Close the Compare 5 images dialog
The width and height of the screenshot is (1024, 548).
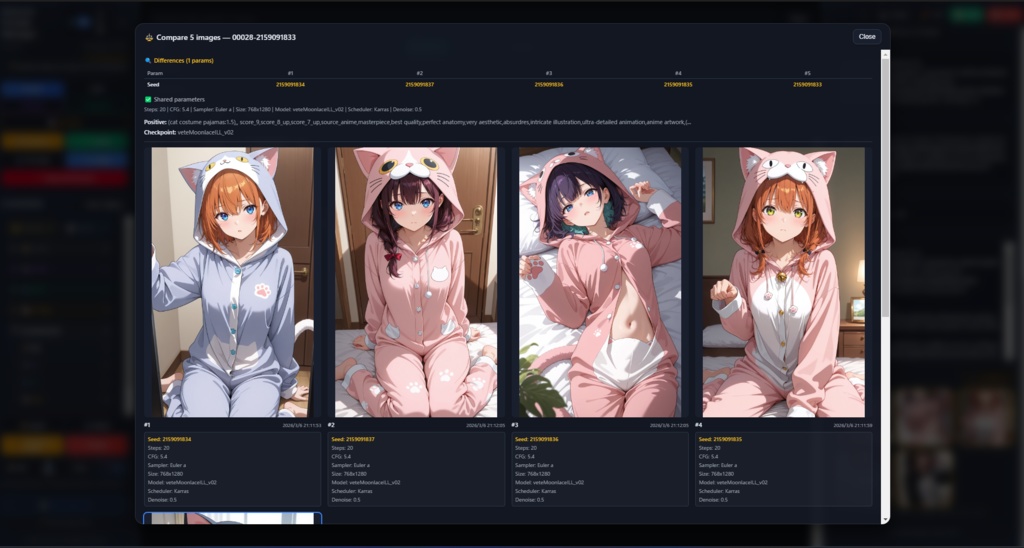pyautogui.click(x=867, y=37)
